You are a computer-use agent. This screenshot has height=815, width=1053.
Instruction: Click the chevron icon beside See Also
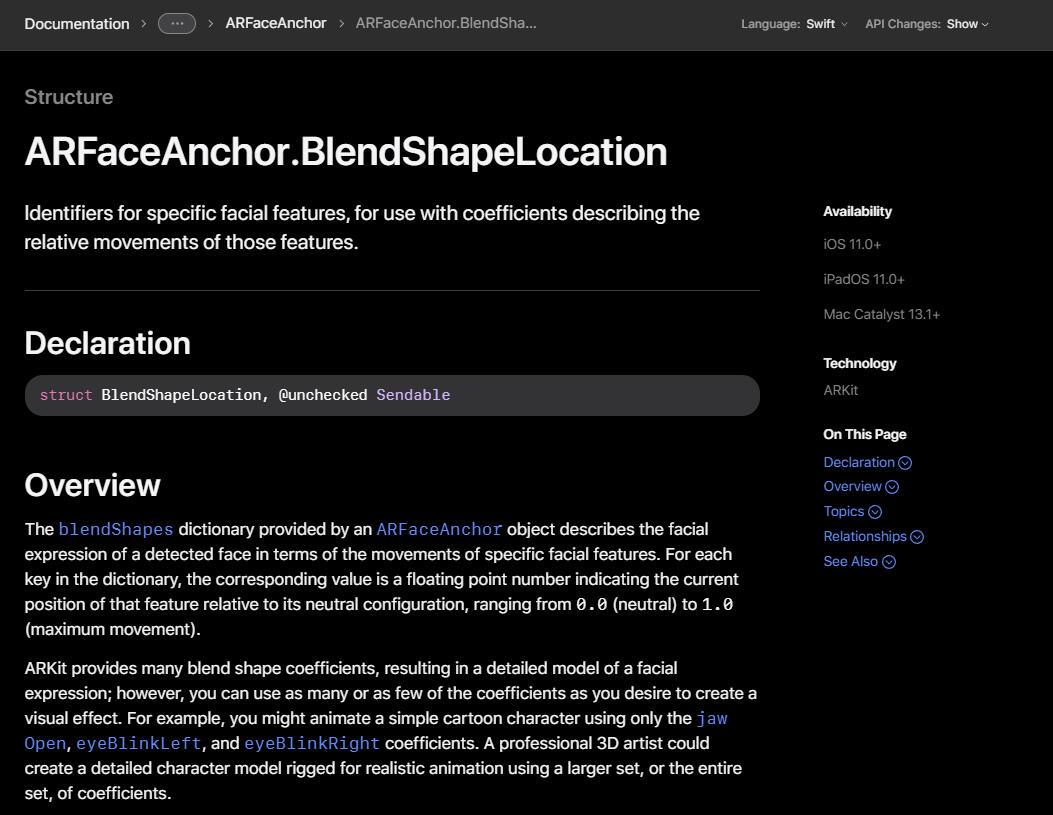tap(889, 562)
